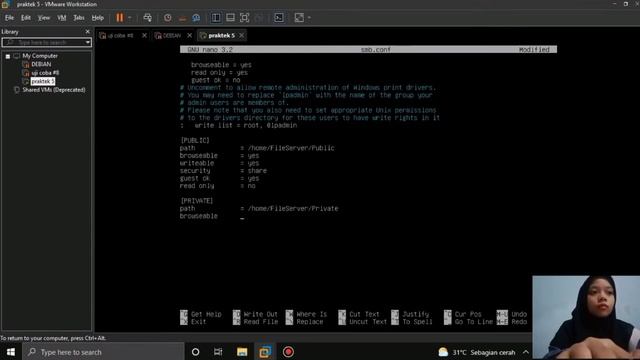Enter full screen mode icon
The image size is (640, 360).
[x=244, y=18]
